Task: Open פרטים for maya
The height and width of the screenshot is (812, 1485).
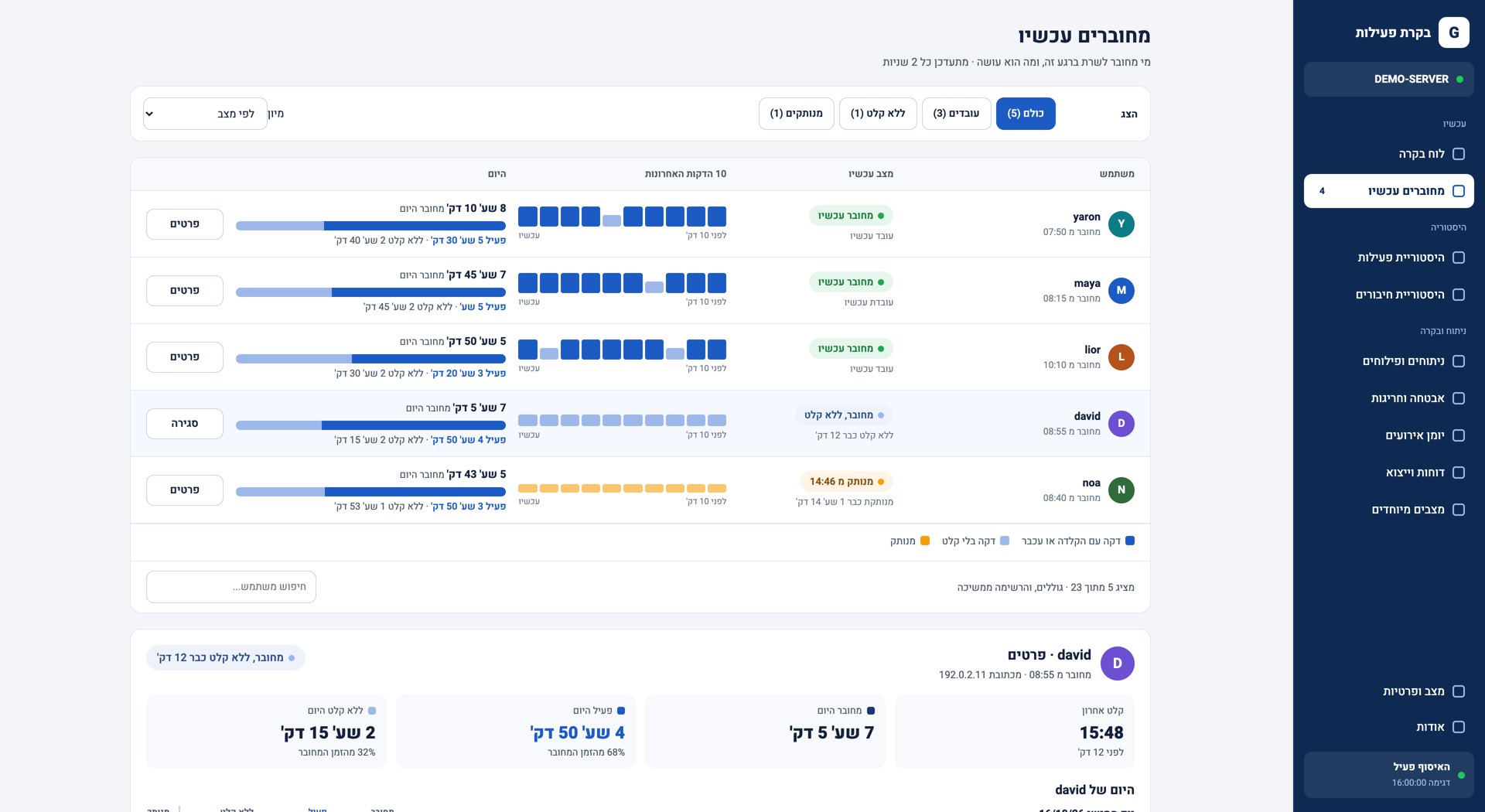Action: coord(185,291)
